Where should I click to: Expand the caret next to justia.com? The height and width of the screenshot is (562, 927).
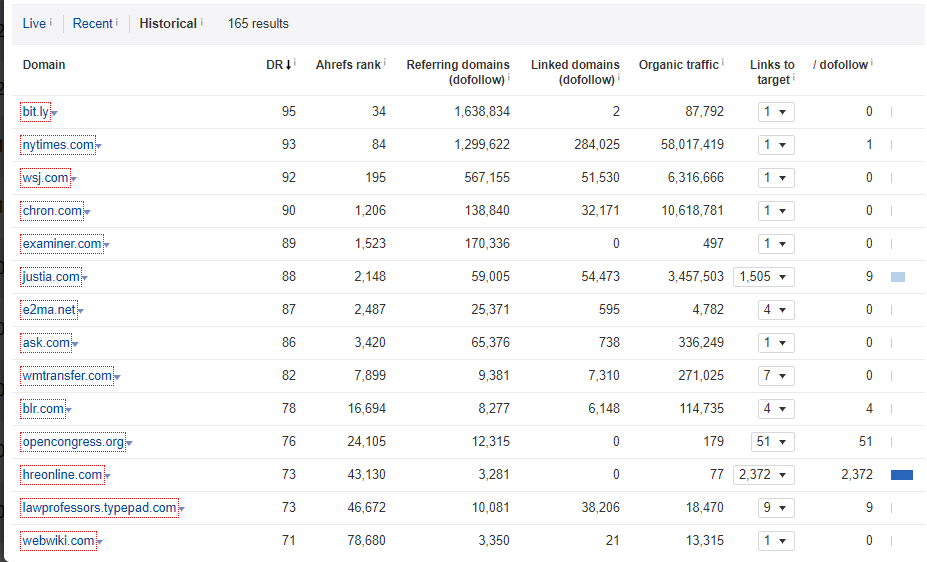tap(85, 278)
